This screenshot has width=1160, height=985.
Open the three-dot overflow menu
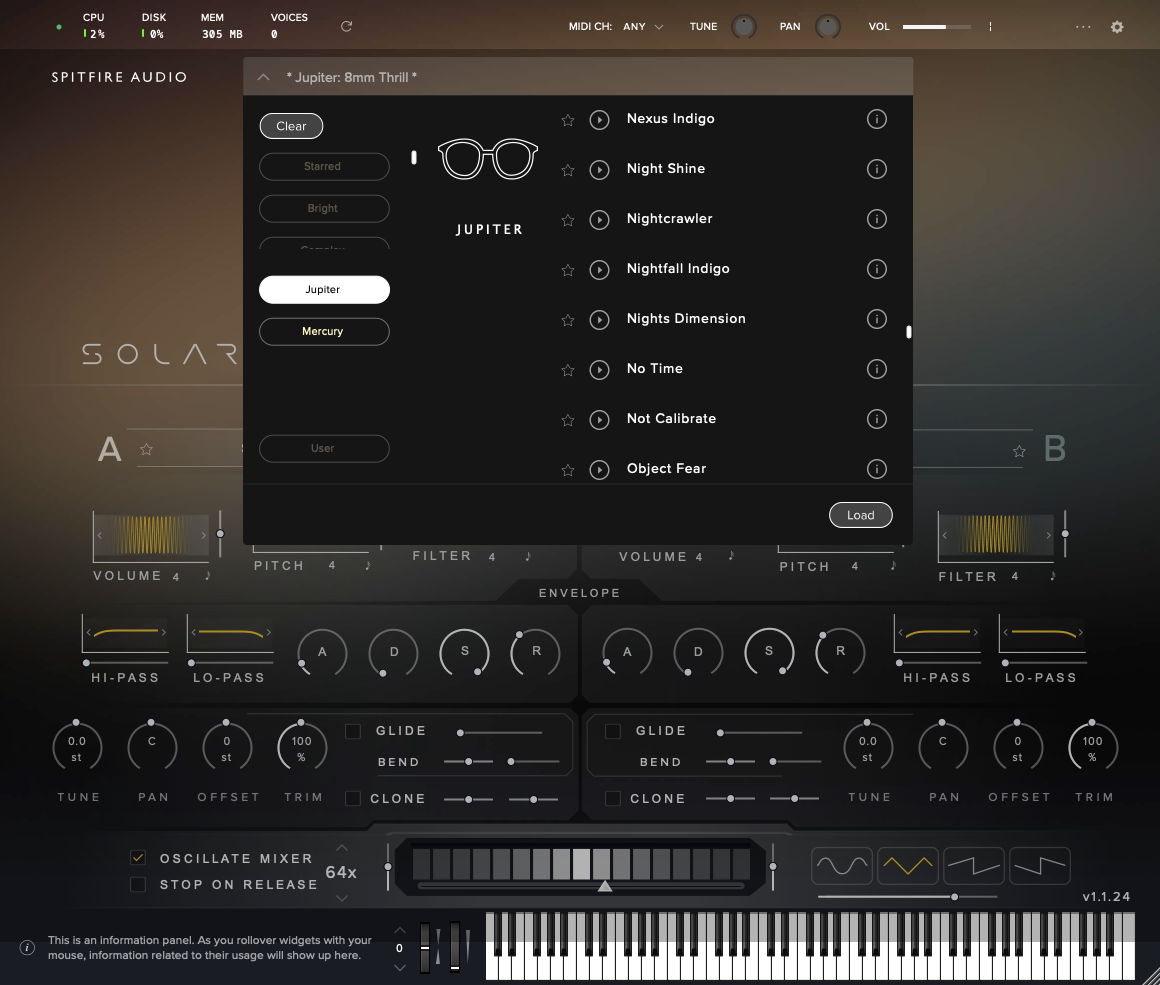(1083, 27)
